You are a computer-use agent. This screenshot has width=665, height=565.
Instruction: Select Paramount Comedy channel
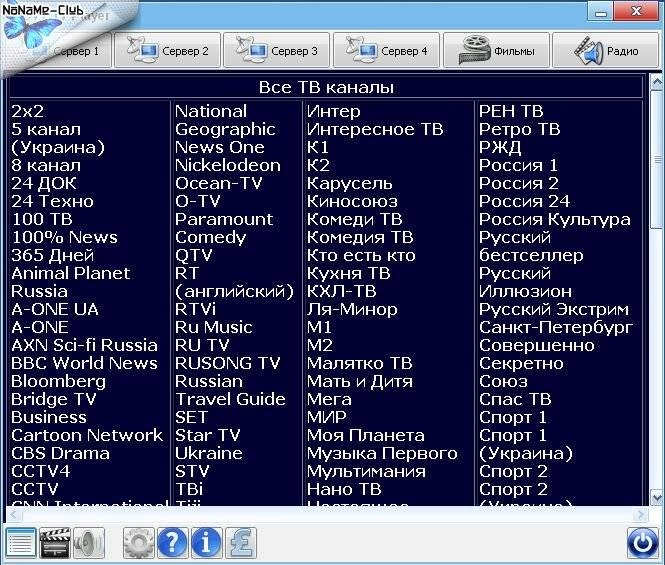tap(224, 228)
